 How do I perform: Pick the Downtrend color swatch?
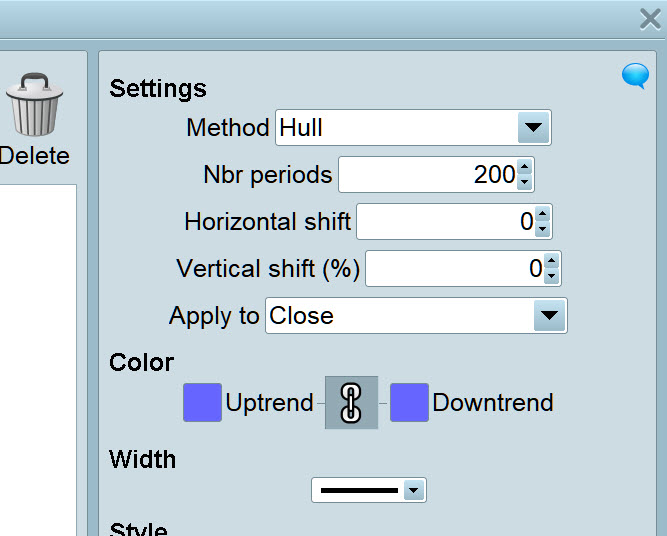click(409, 403)
